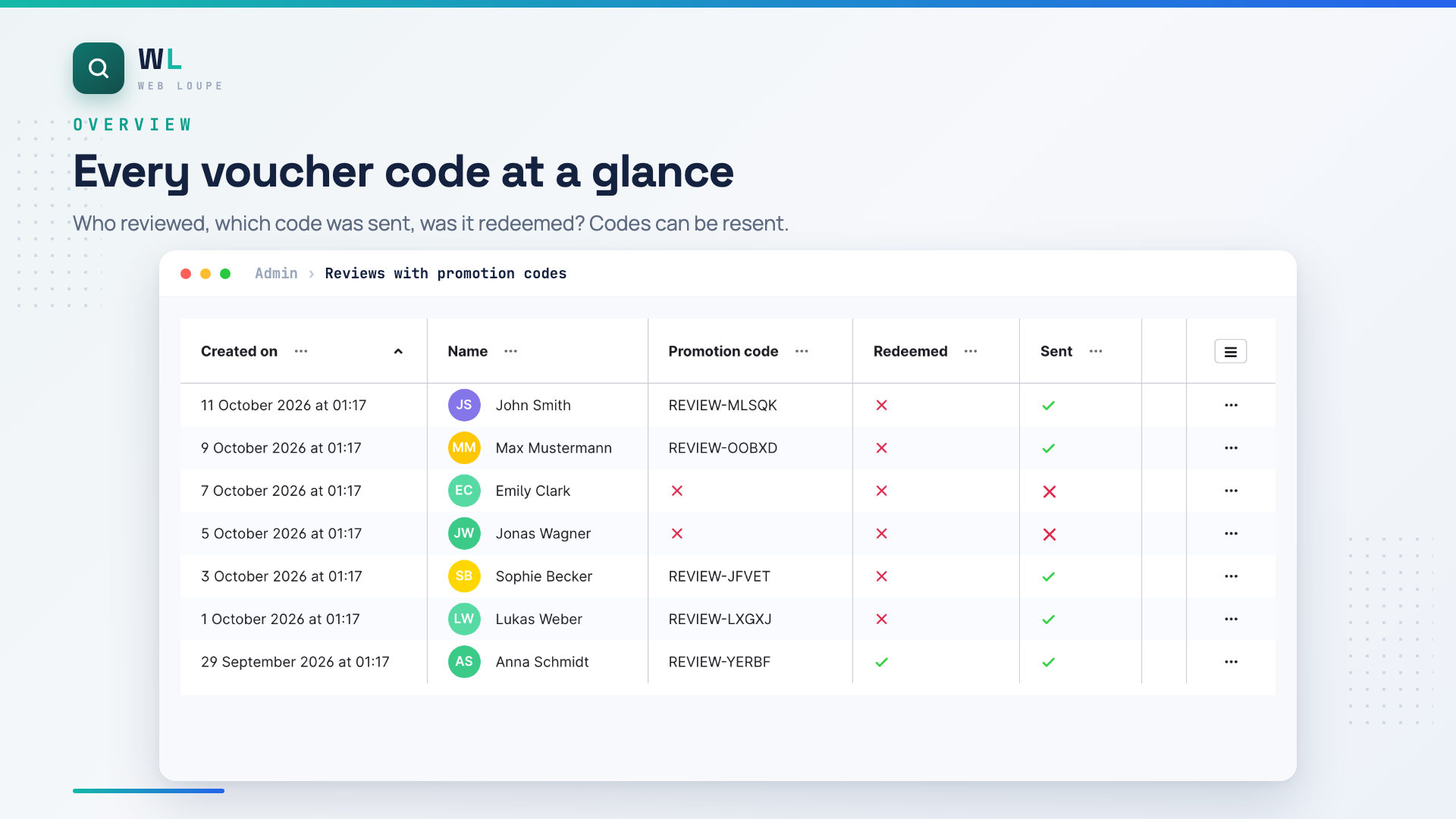The image size is (1456, 819).
Task: Open row actions for Max Mustermann
Action: pyautogui.click(x=1231, y=448)
